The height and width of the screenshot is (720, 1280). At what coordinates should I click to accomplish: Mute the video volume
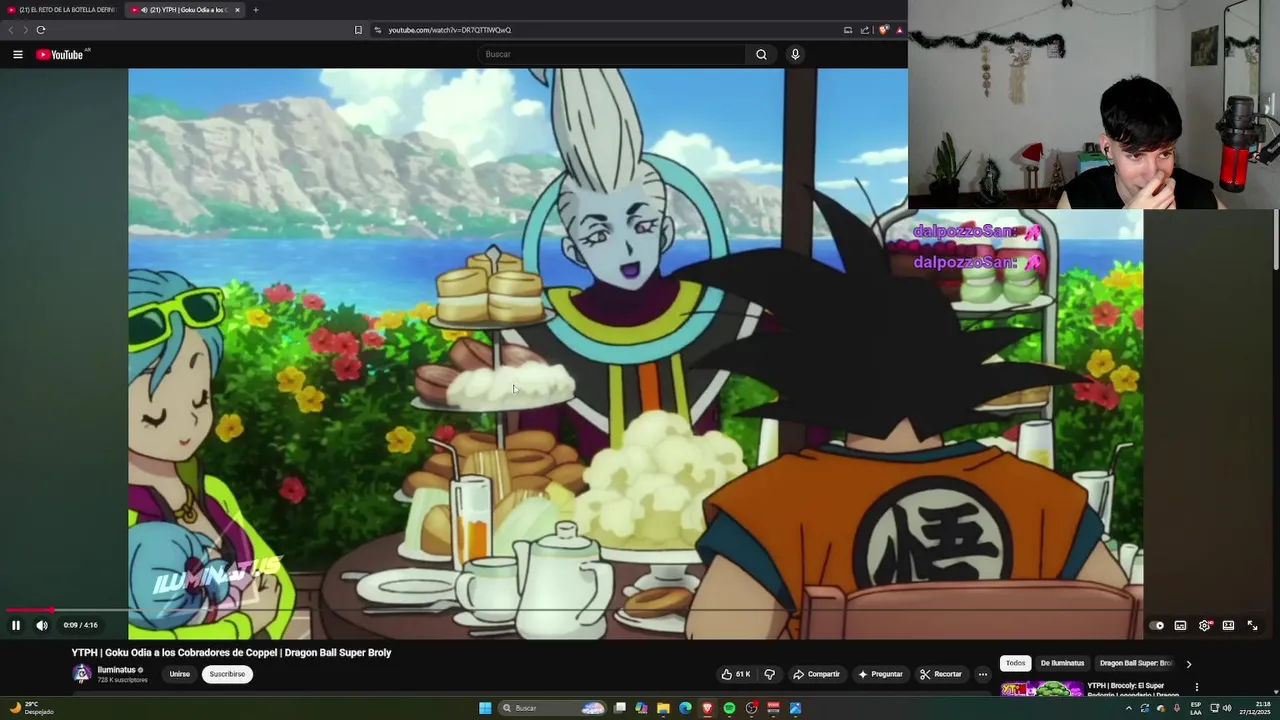click(x=42, y=625)
